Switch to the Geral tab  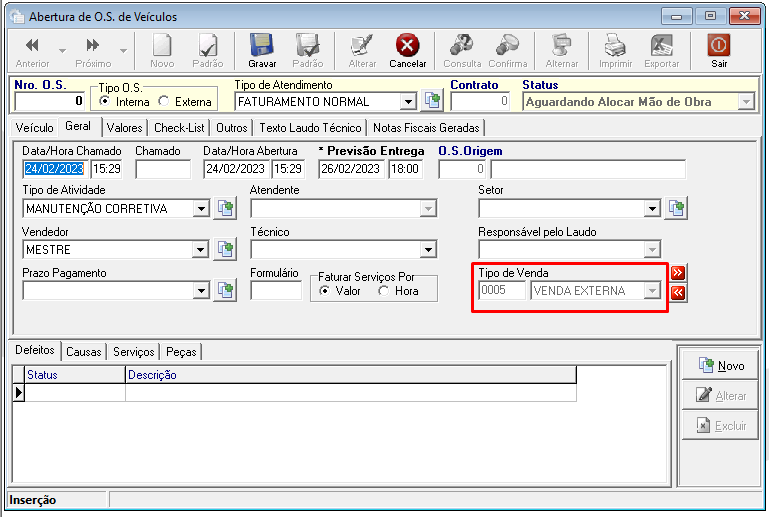(x=78, y=127)
